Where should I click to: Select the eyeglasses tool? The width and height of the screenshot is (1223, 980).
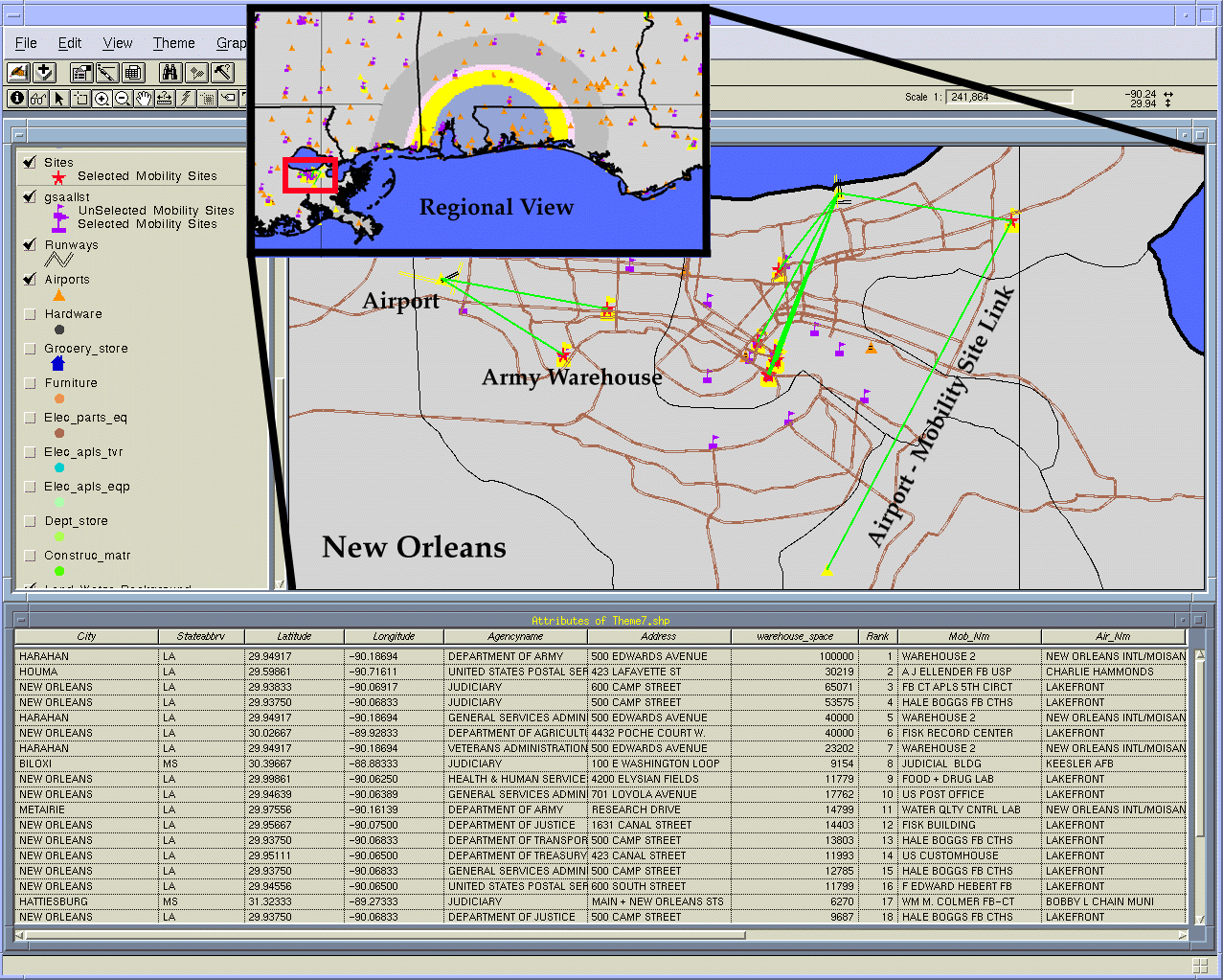(38, 98)
